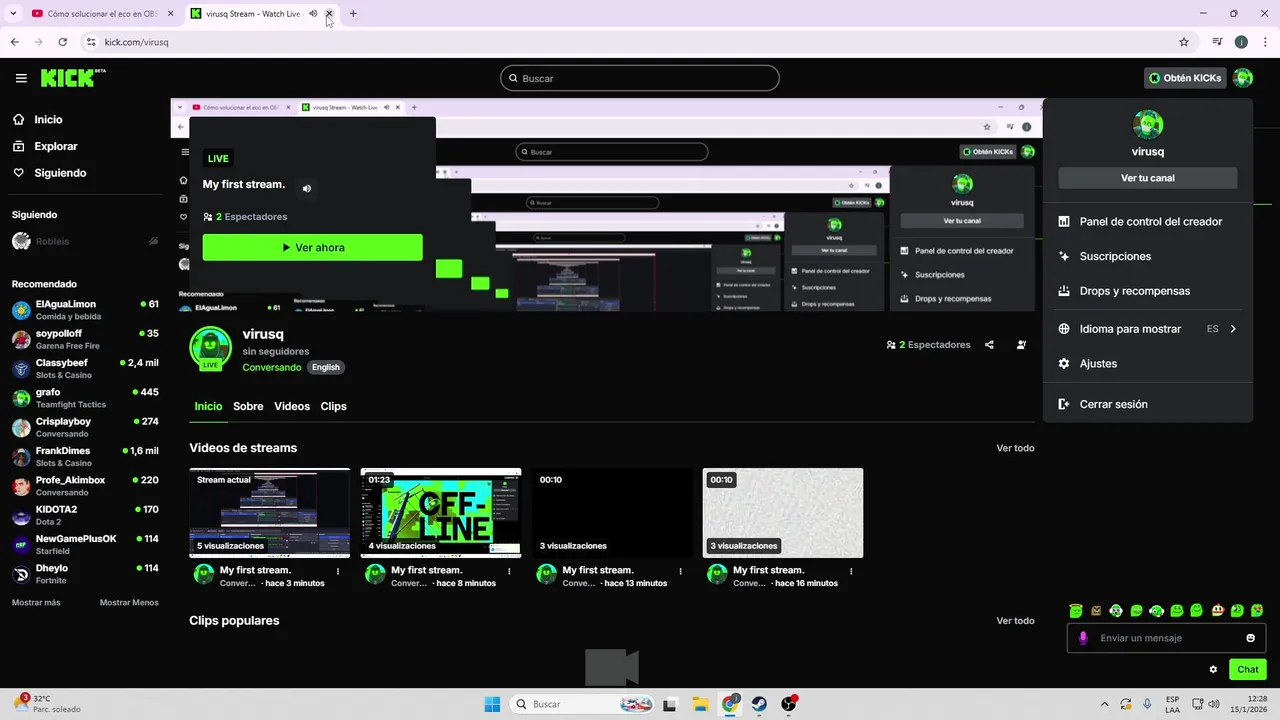Screen dimensions: 1280x720
Task: Open the Dheylo channel avatar
Action: coord(21,574)
